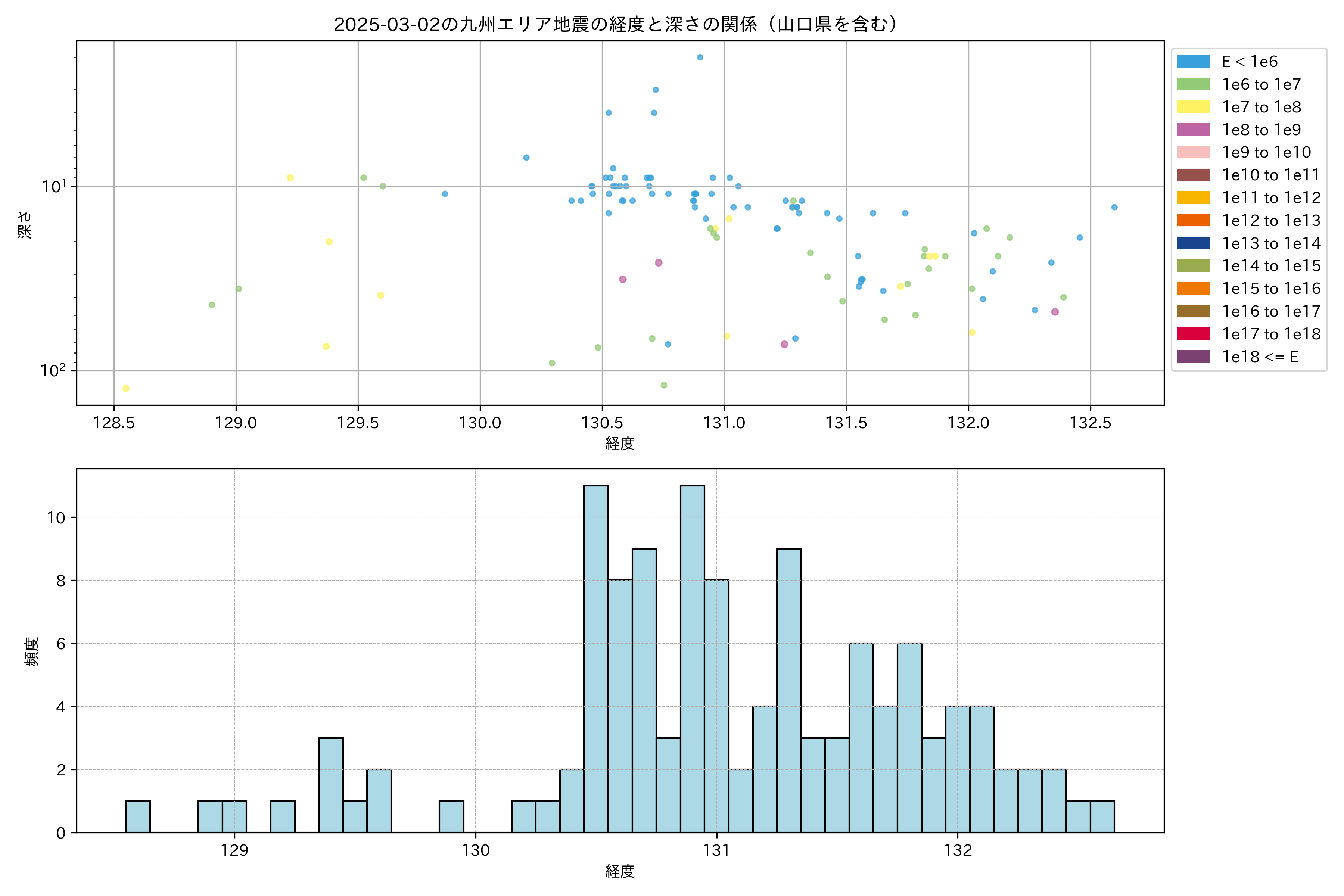Click the pink 1e9 to 1e10 swatch
This screenshot has width=1344, height=896.
1192,153
